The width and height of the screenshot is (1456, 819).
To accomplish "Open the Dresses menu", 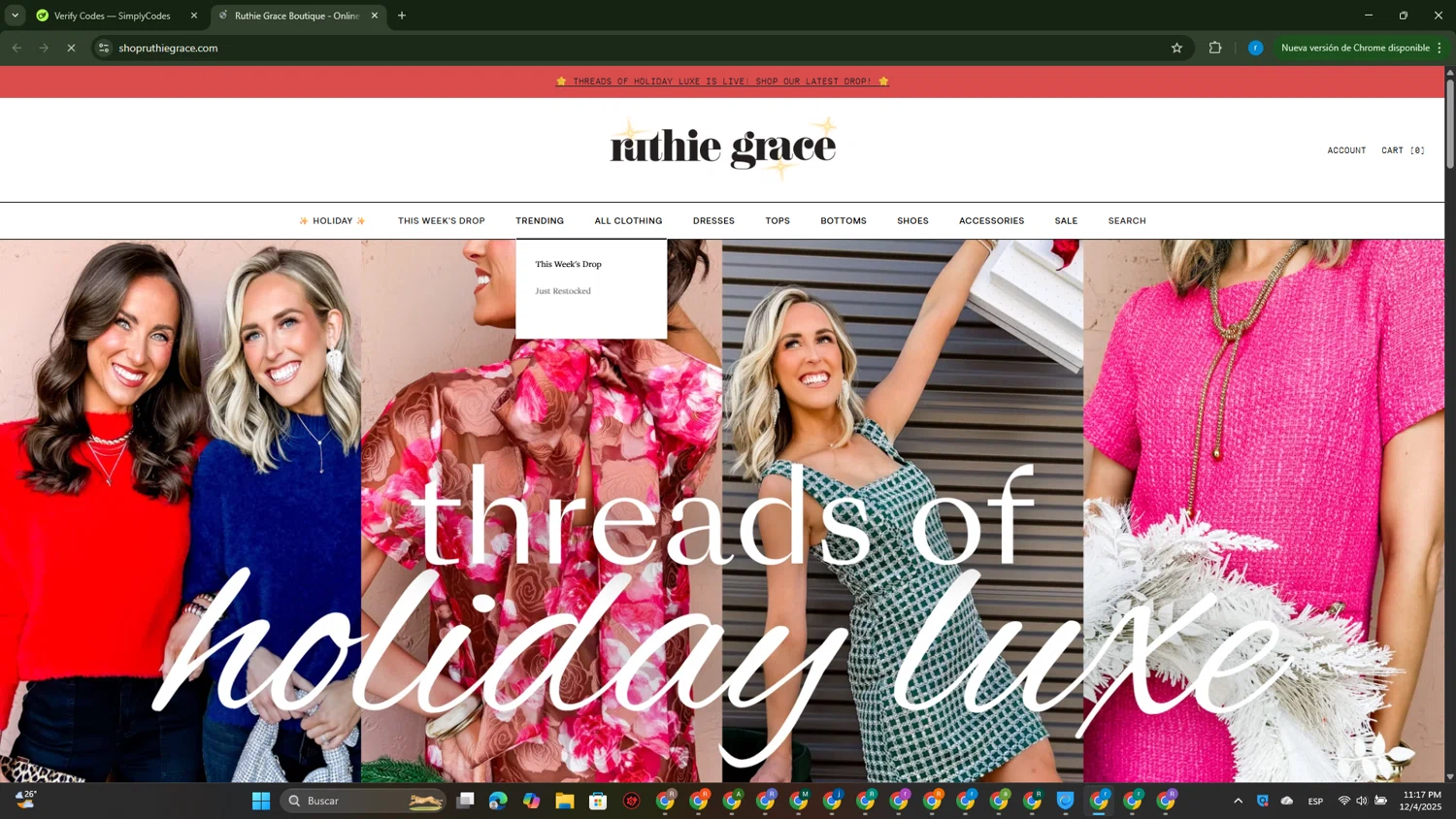I will click(x=713, y=221).
